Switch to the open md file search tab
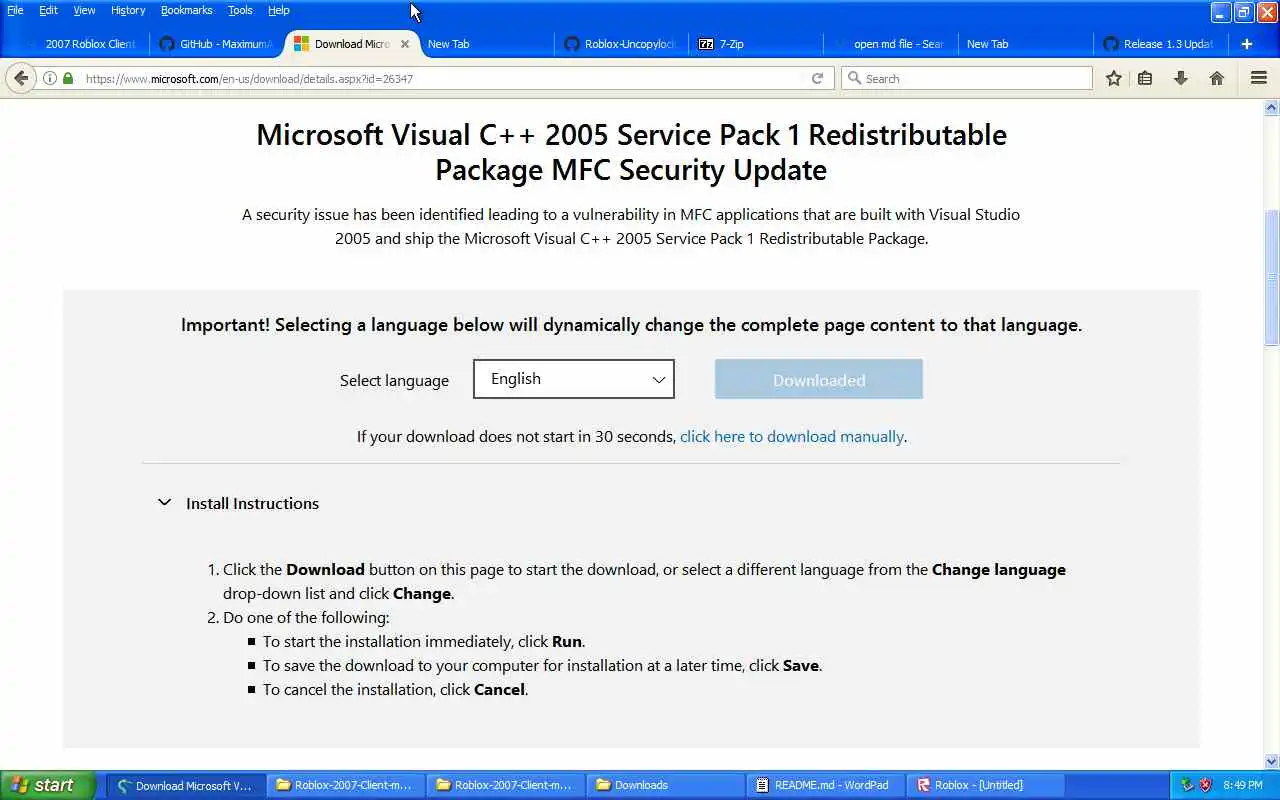 coord(890,44)
